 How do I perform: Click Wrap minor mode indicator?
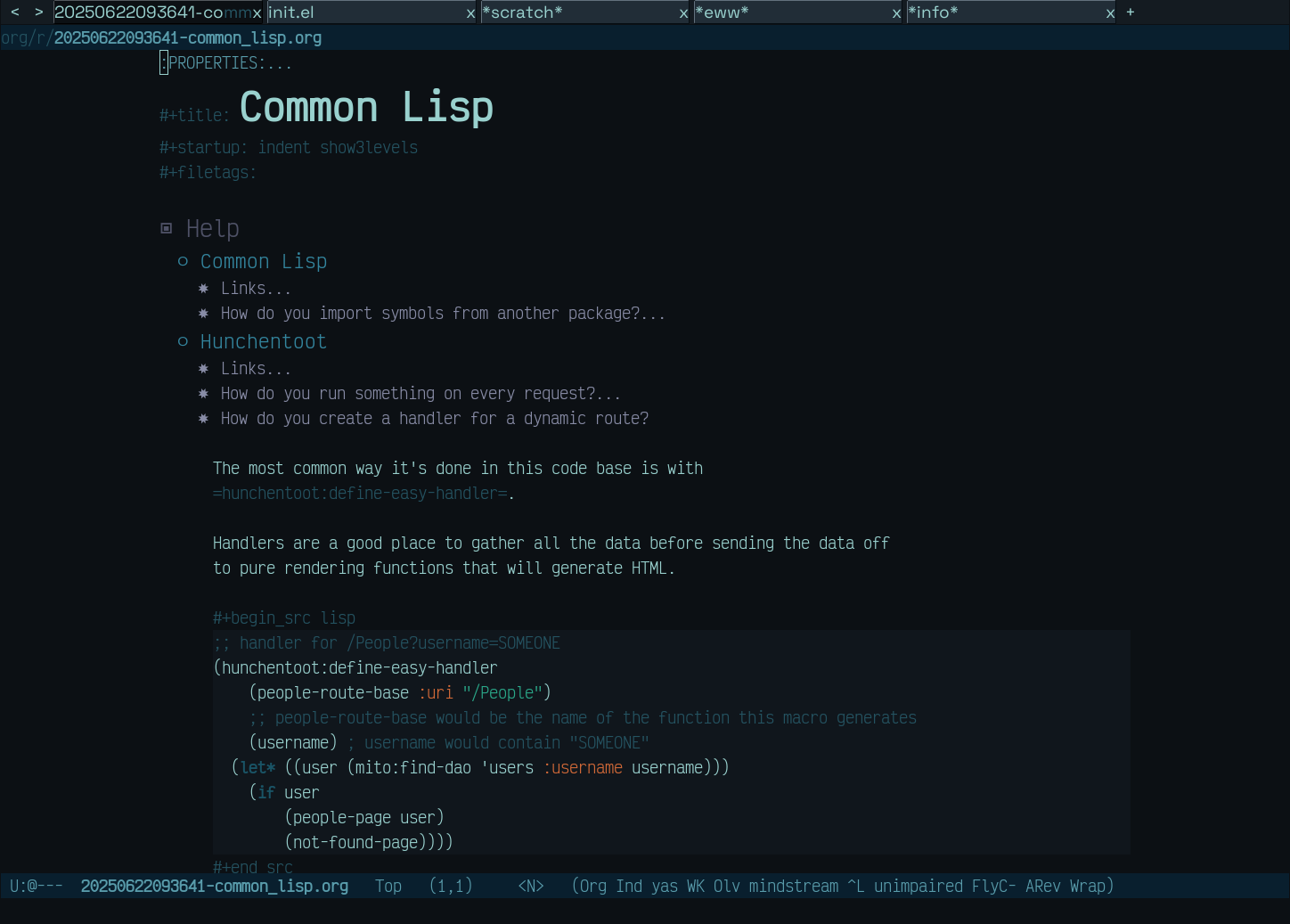1088,887
